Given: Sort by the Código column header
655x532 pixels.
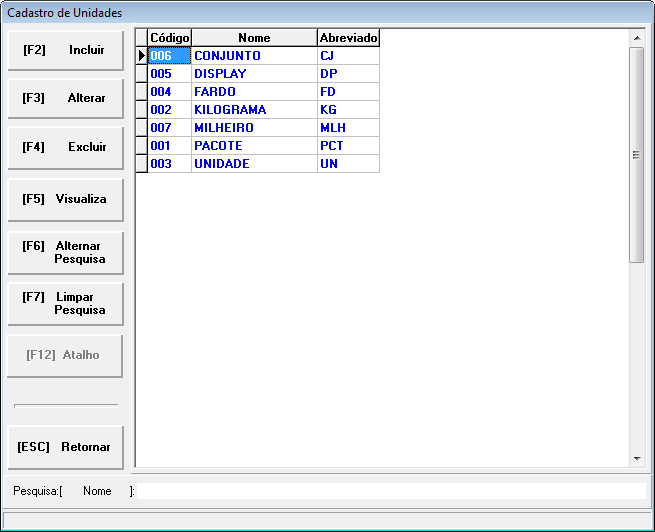Looking at the screenshot, I should 169,38.
